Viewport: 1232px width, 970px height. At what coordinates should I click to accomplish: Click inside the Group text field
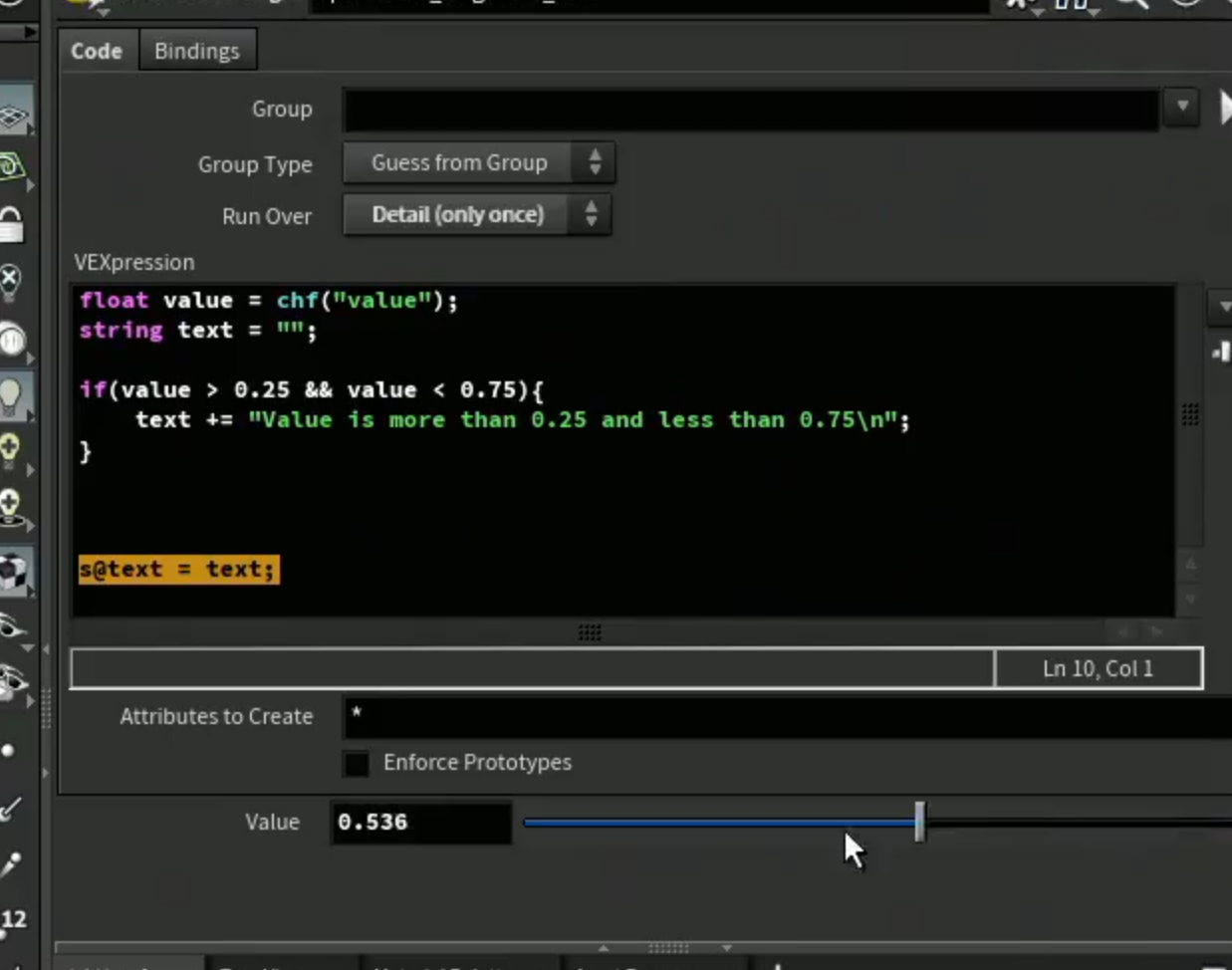point(751,109)
